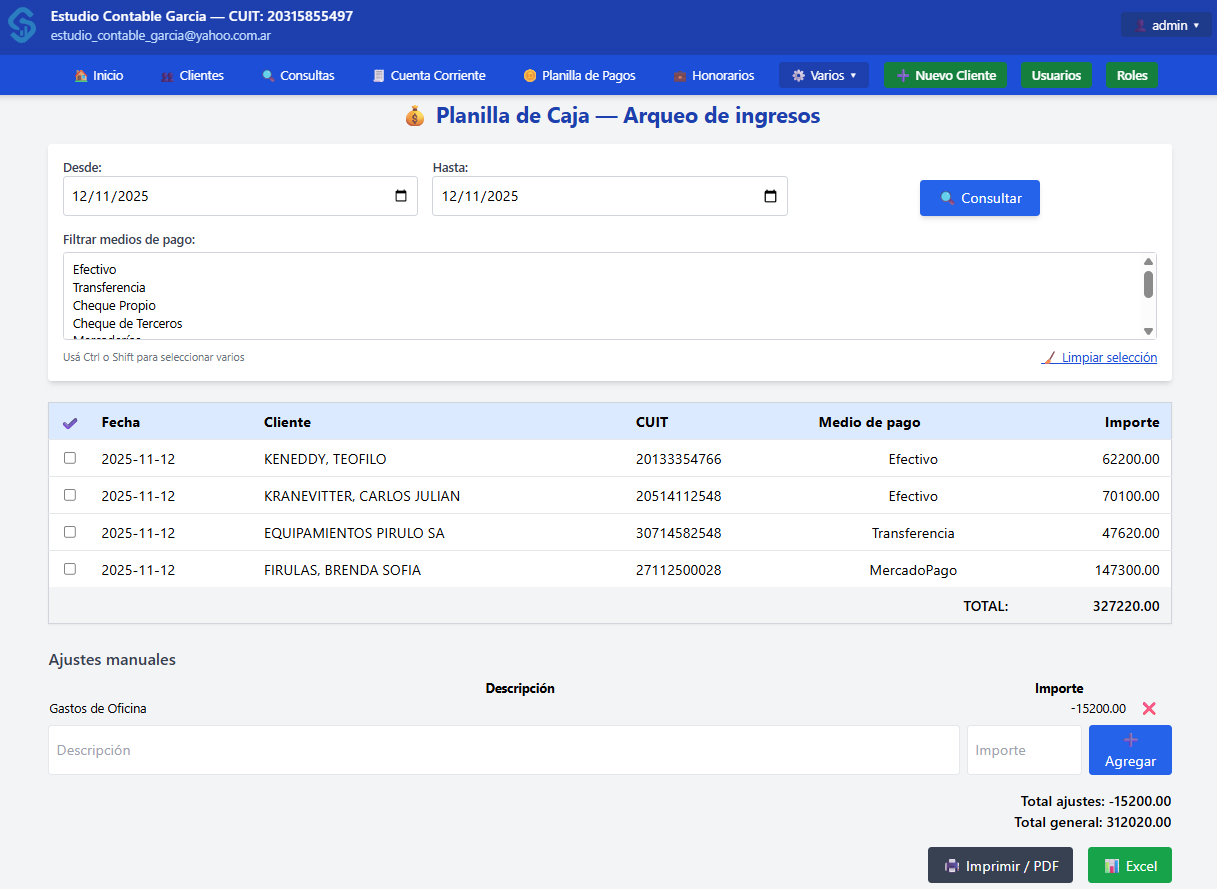Viewport: 1217px width, 889px height.
Task: Go to Inicio home page
Action: pos(99,75)
